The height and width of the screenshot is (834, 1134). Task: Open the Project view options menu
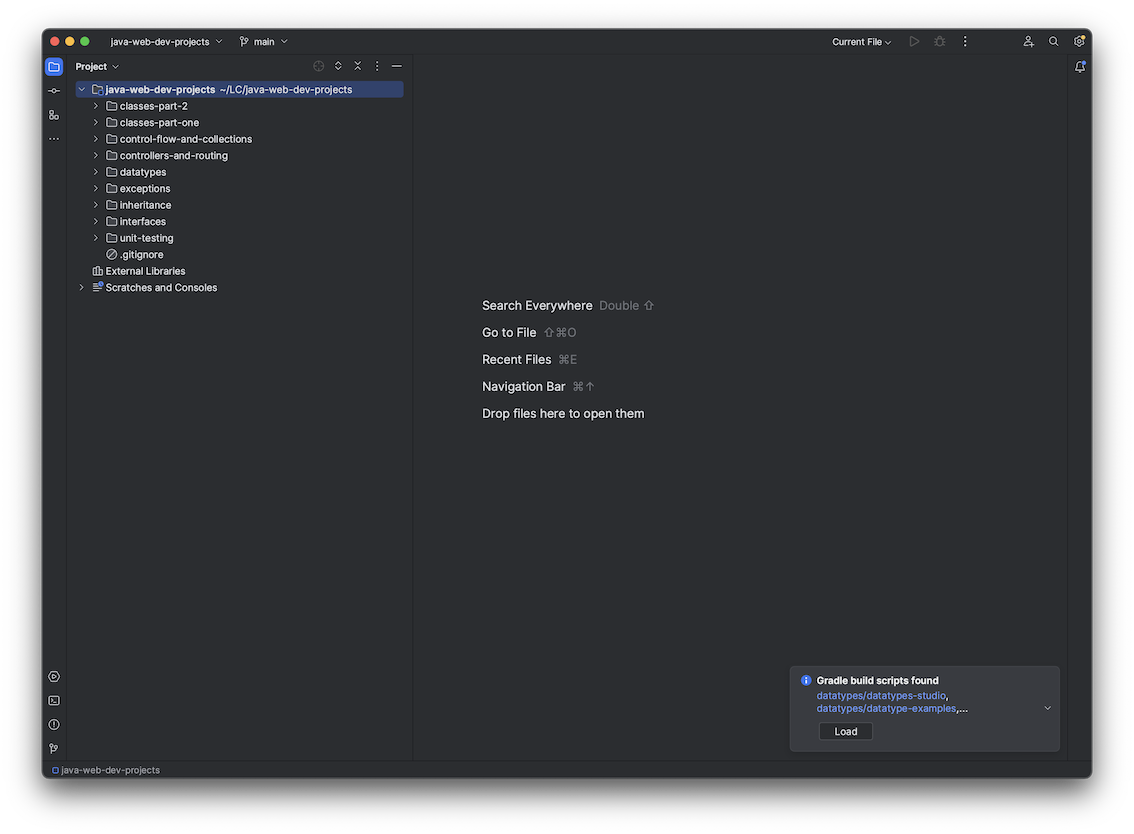pos(377,66)
